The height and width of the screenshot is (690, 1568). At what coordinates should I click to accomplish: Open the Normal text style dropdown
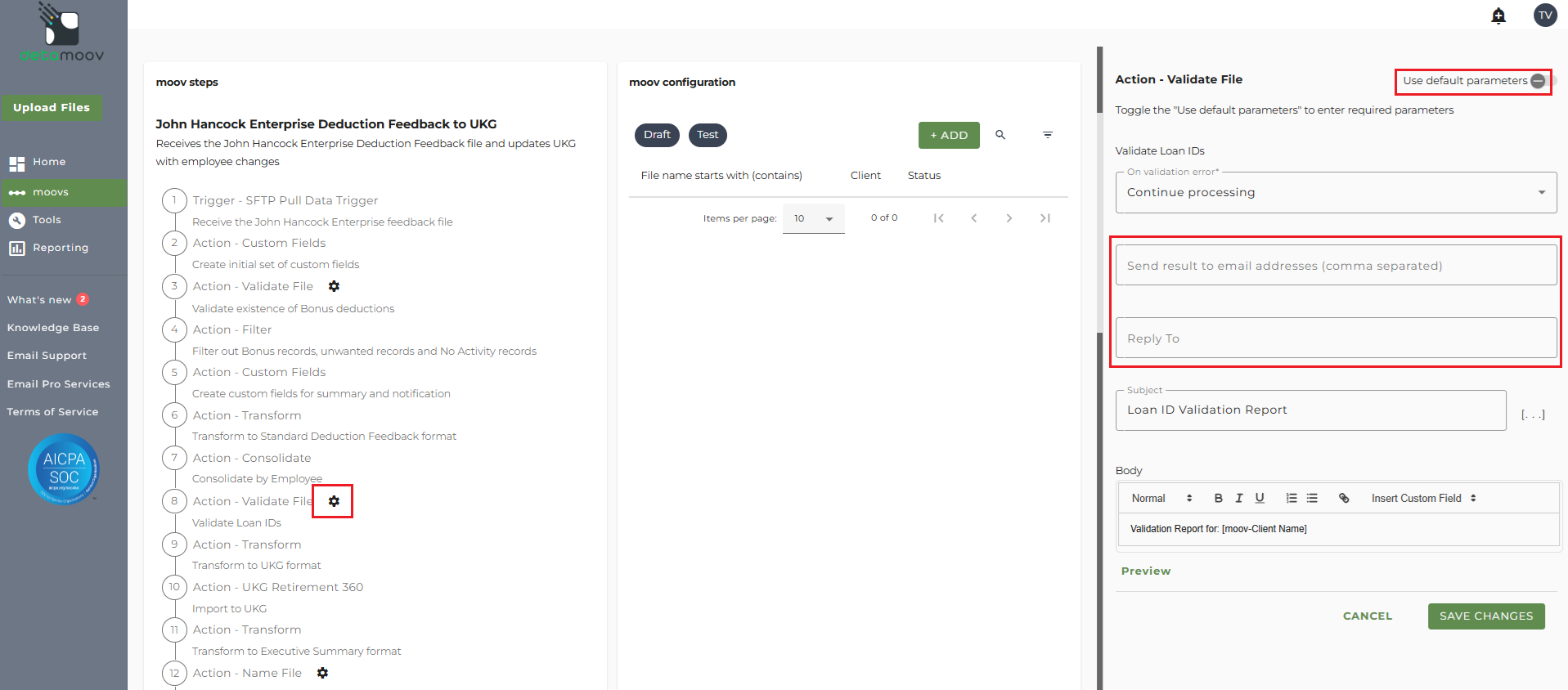coord(1161,498)
